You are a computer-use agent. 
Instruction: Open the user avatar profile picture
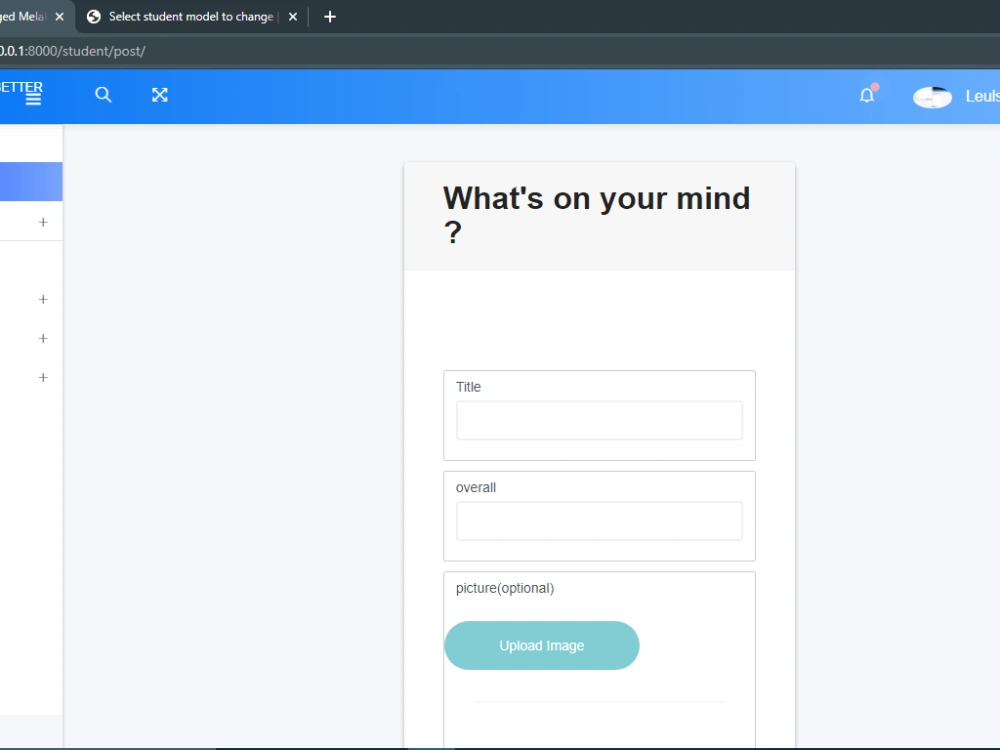click(x=932, y=97)
